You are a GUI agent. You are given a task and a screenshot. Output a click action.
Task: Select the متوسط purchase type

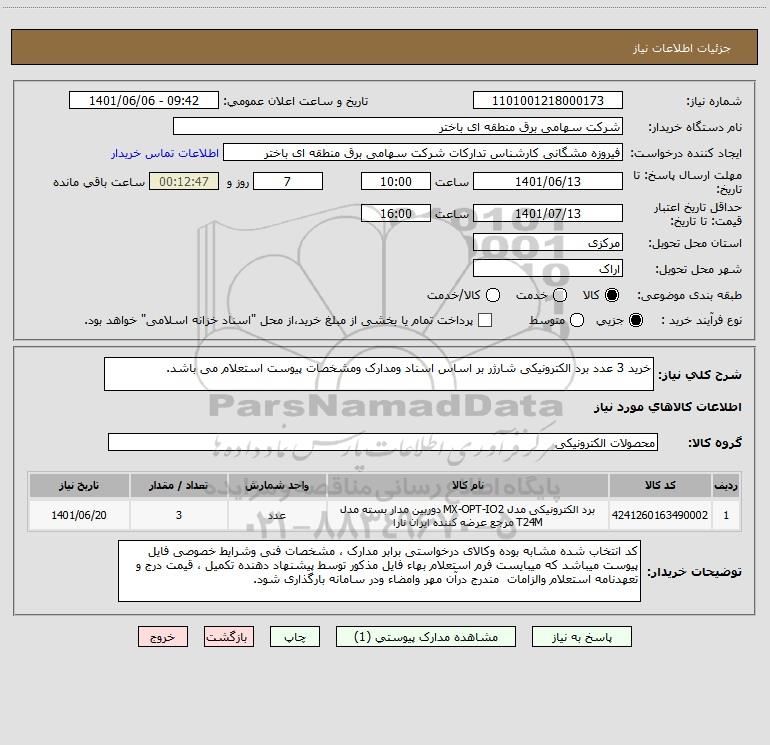(577, 320)
